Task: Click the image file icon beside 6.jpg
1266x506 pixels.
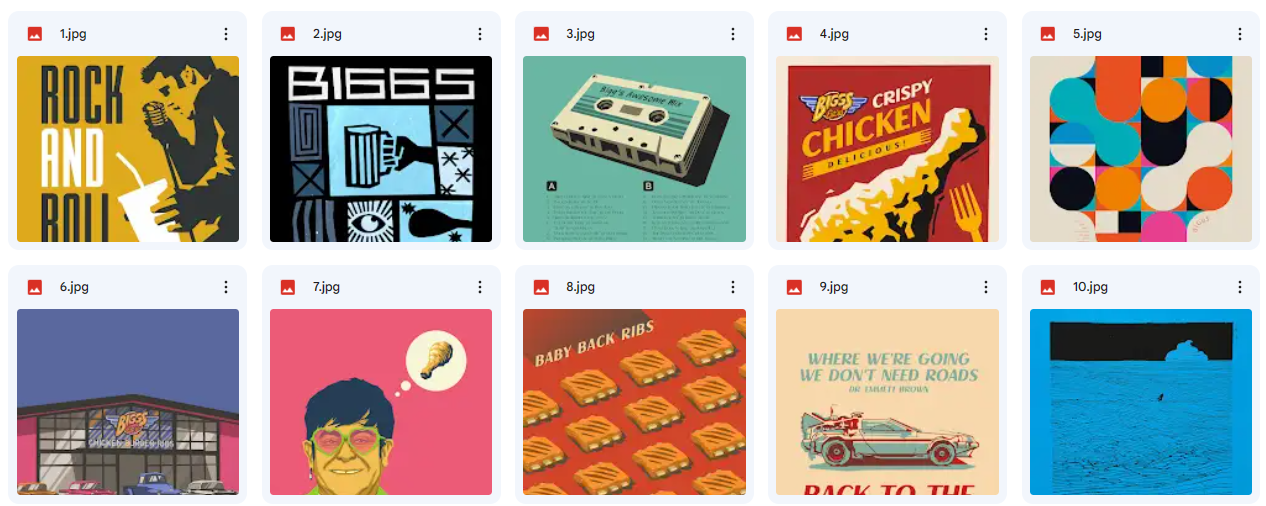Action: tap(35, 287)
